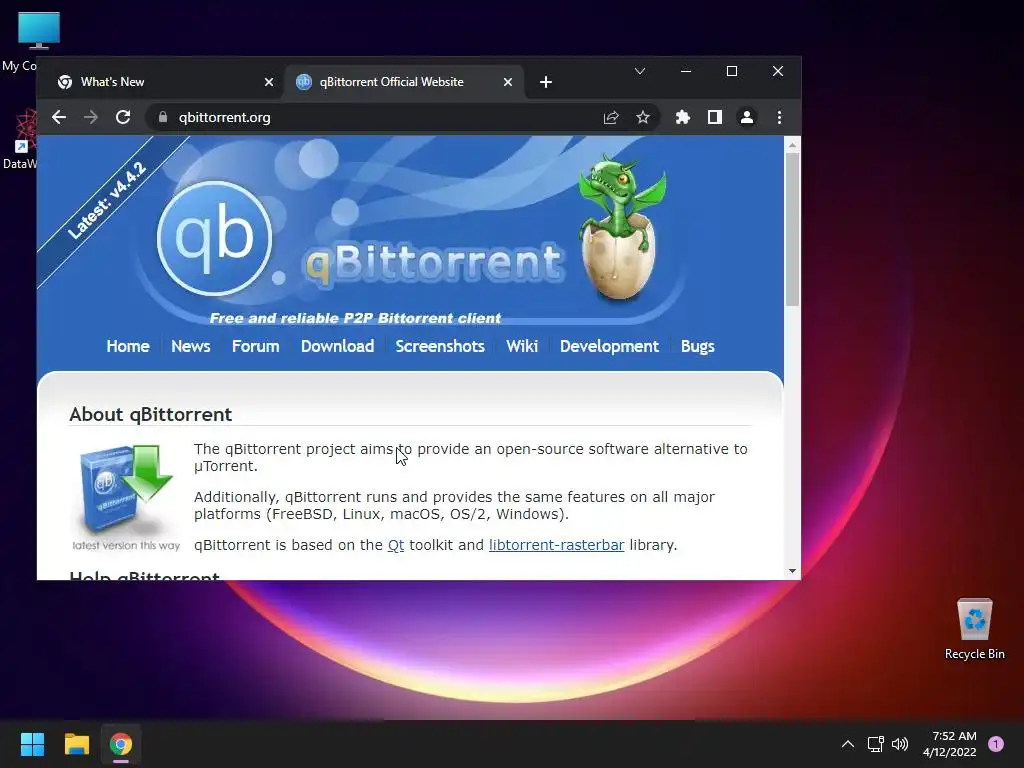The height and width of the screenshot is (768, 1024).
Task: Maximize the Chrome window
Action: click(x=732, y=71)
